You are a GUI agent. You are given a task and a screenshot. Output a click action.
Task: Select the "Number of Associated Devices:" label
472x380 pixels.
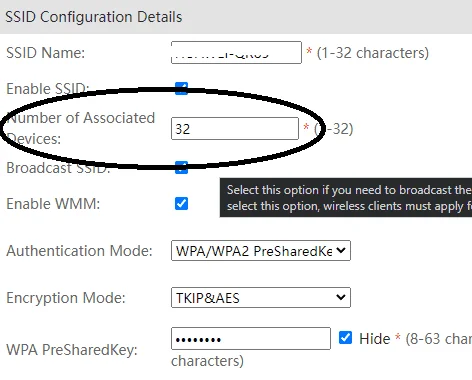point(81,128)
